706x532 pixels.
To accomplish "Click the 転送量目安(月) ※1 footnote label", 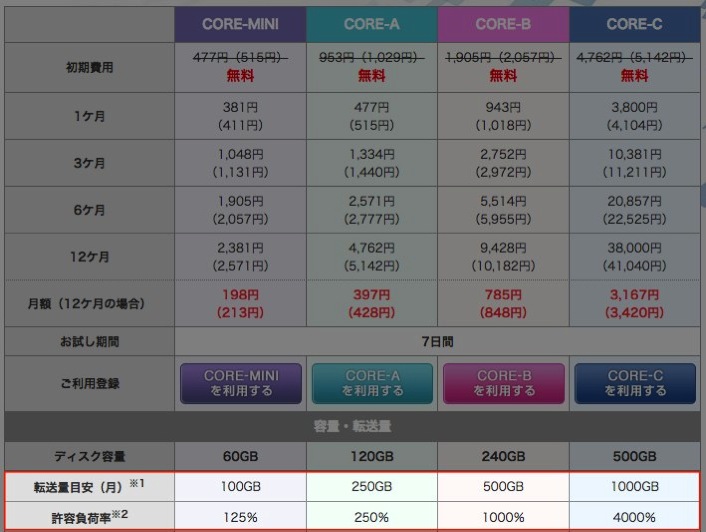I will (x=89, y=487).
